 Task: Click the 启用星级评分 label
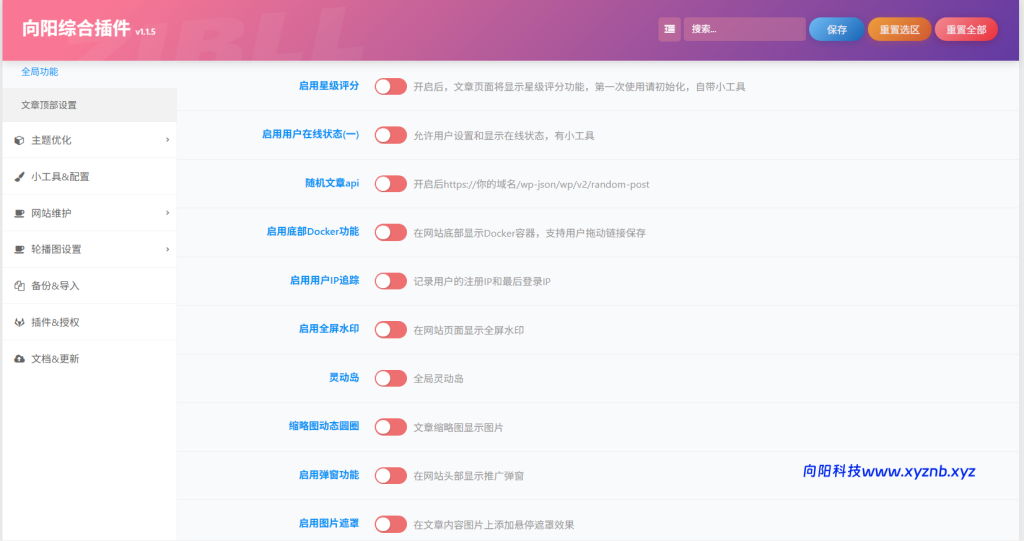pos(328,86)
